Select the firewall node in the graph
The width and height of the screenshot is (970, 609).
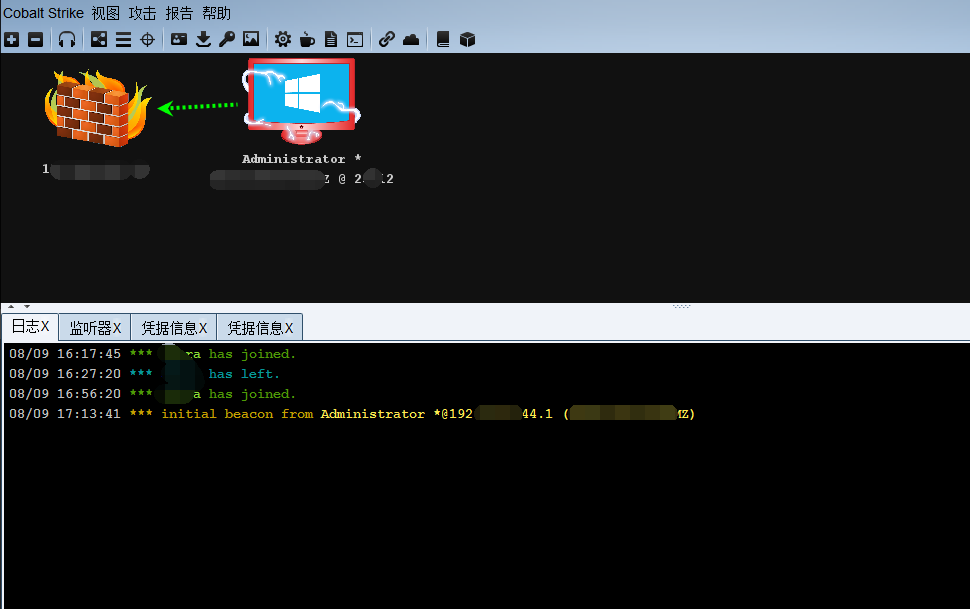pos(97,108)
